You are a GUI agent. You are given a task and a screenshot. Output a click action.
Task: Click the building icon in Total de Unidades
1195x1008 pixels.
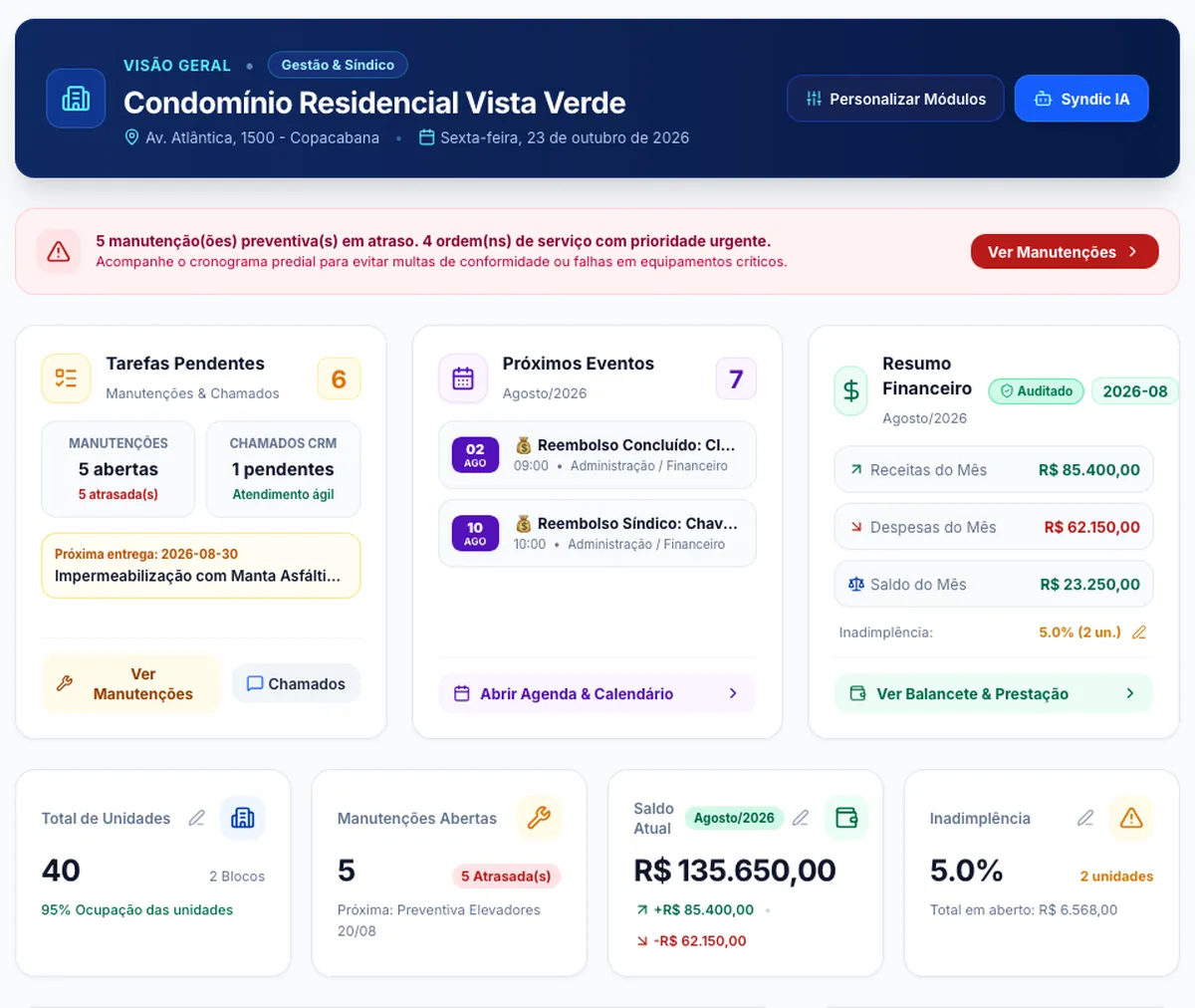tap(243, 818)
